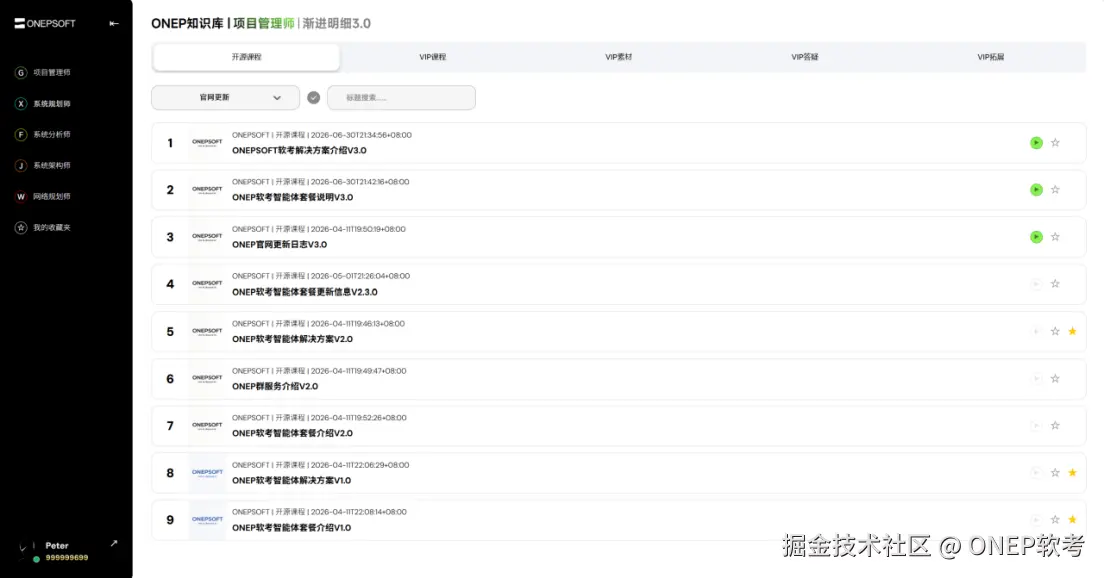Click the outline star for ONEP软考智能体解决方案V1.0
Image resolution: width=1104 pixels, height=578 pixels.
coord(1055,472)
